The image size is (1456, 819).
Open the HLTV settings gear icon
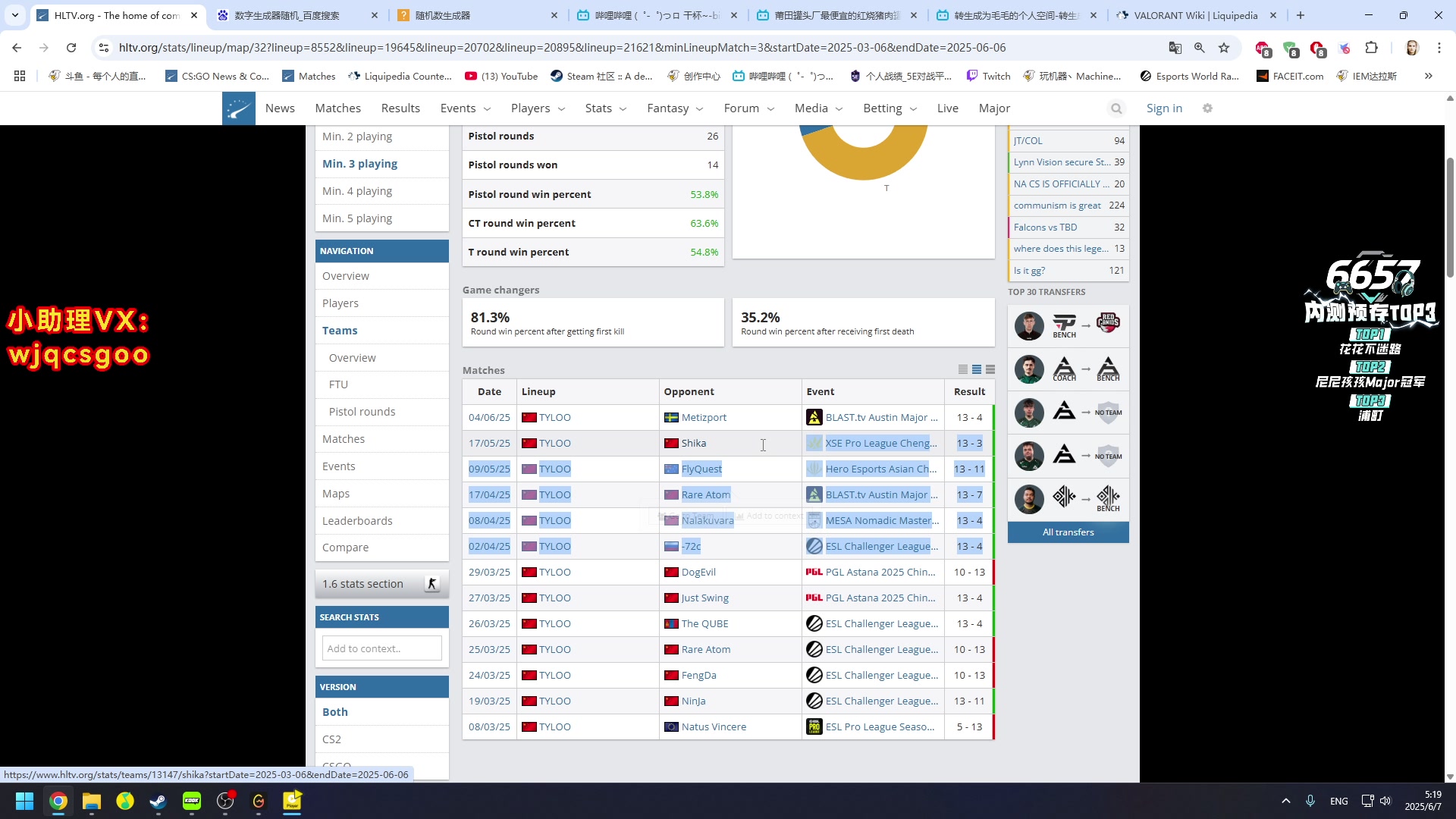[x=1208, y=108]
